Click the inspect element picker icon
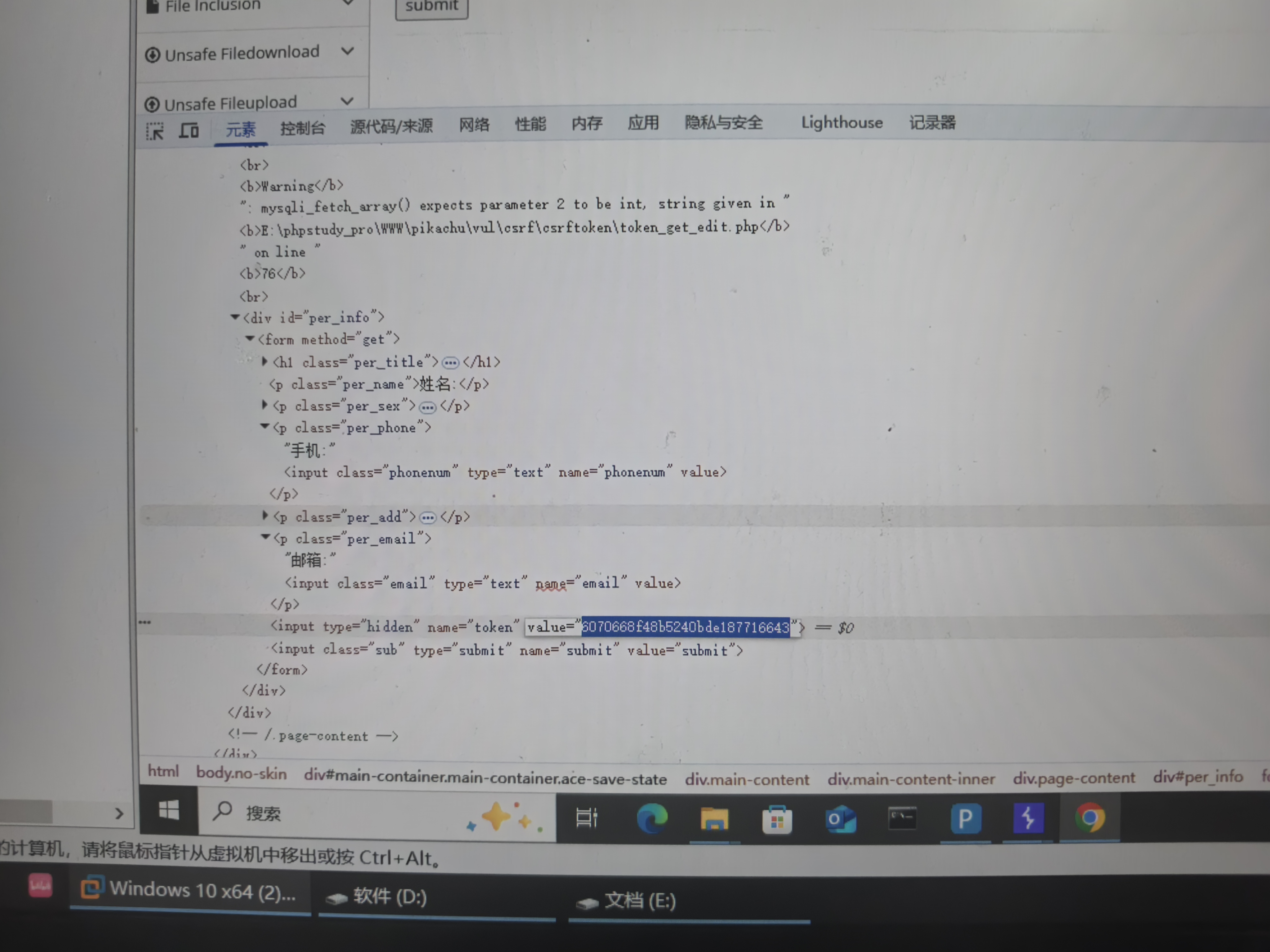The height and width of the screenshot is (952, 1270). coord(154,131)
